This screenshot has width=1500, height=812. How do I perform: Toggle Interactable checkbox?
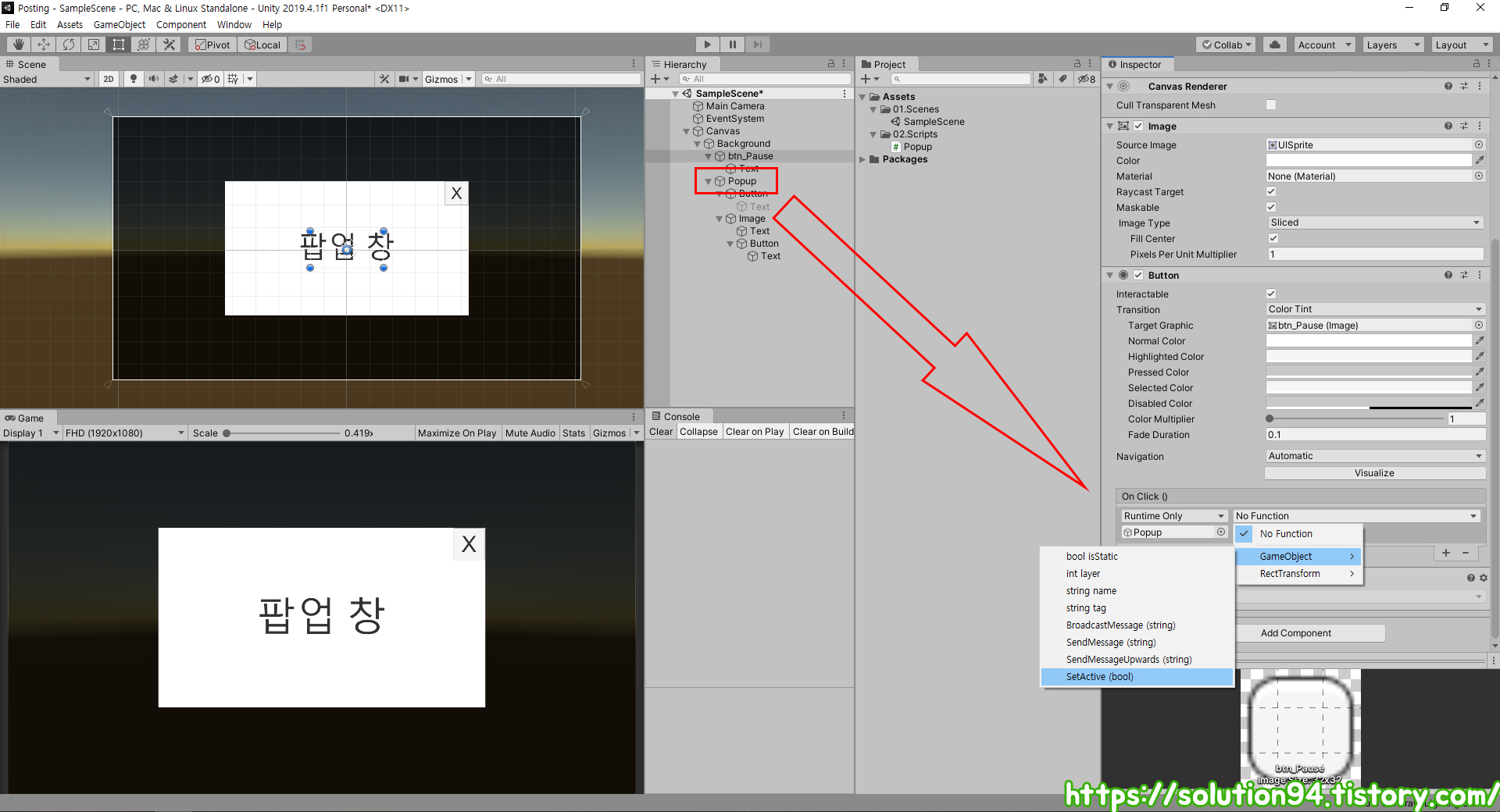point(1271,294)
